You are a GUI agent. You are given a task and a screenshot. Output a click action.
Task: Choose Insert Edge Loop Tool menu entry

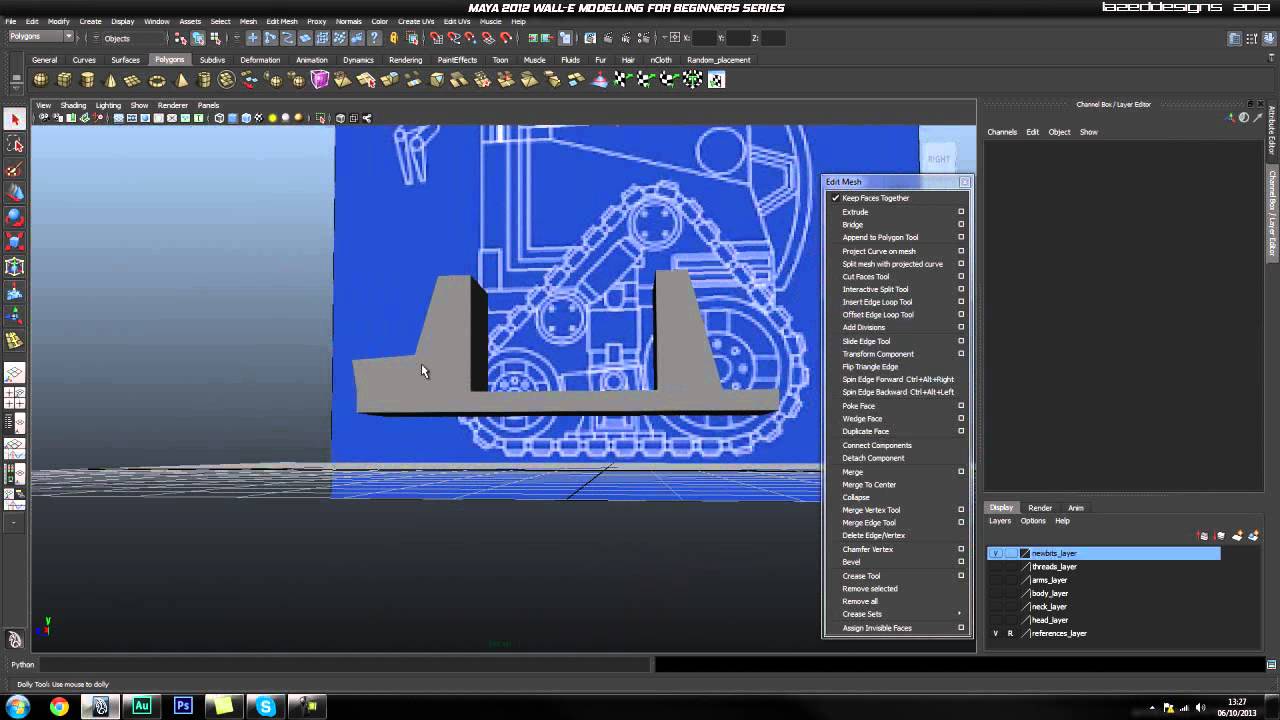click(877, 302)
